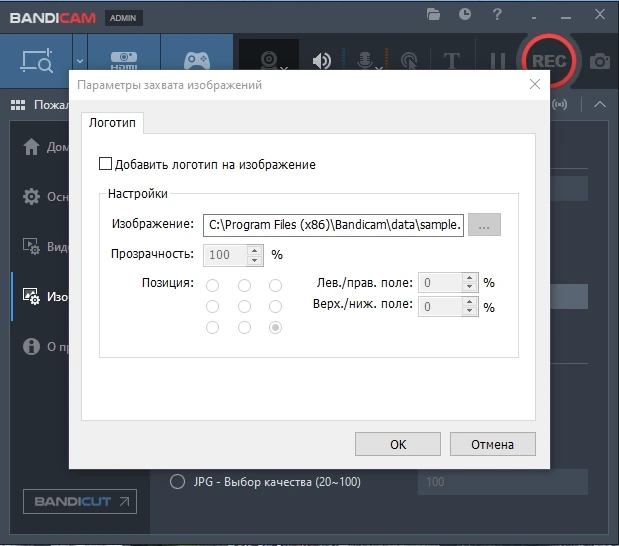Toggle the webcam overlay icon

(x=270, y=60)
